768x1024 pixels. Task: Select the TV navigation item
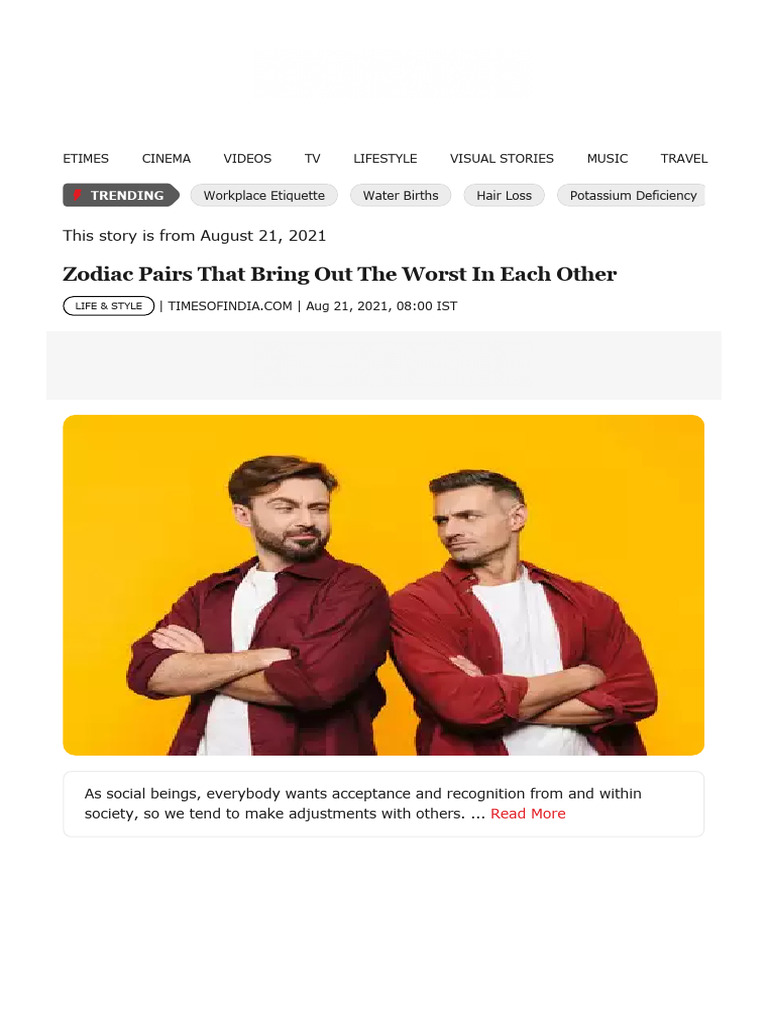pos(313,159)
